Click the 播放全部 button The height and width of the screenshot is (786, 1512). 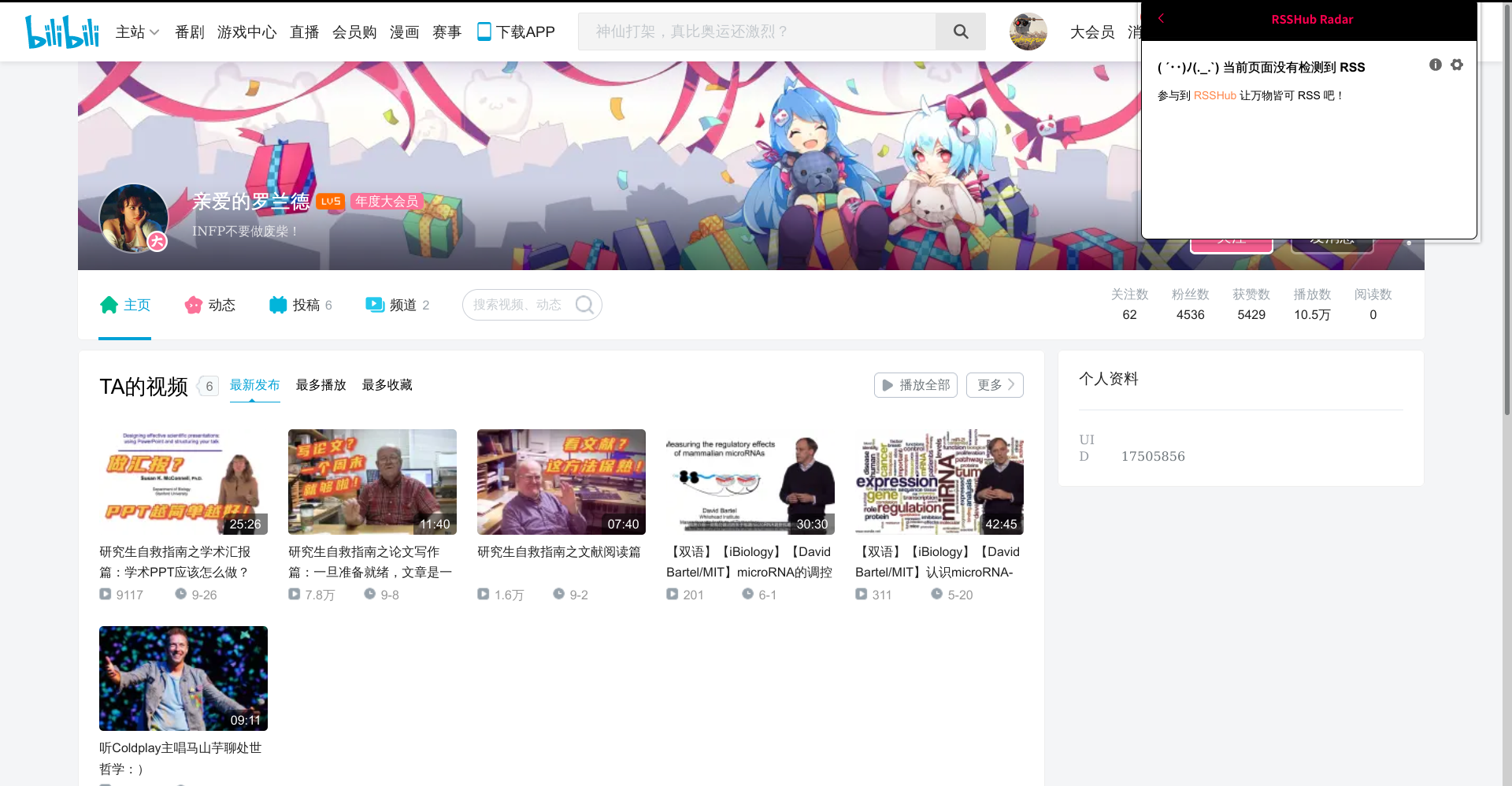(x=915, y=385)
